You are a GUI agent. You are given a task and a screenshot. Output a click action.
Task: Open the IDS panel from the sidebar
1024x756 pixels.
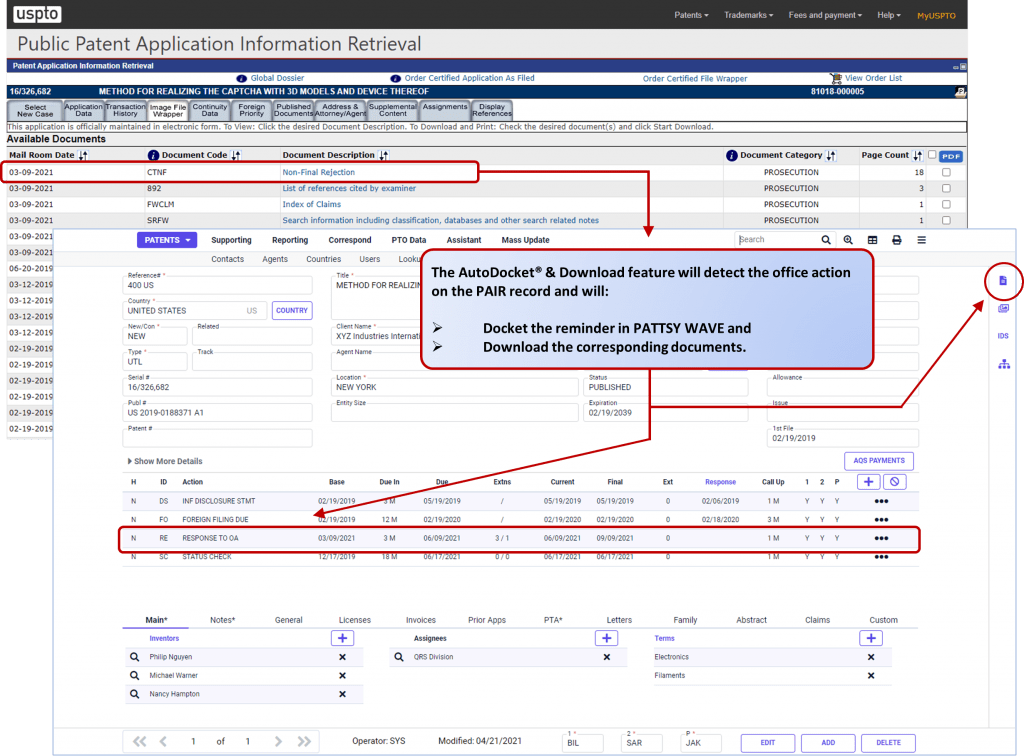click(1002, 336)
